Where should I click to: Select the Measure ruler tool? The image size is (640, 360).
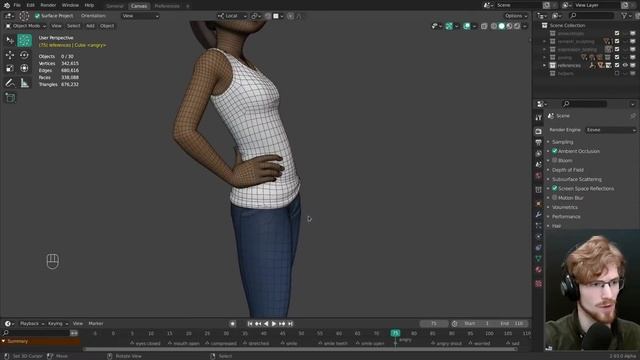pyautogui.click(x=24, y=83)
